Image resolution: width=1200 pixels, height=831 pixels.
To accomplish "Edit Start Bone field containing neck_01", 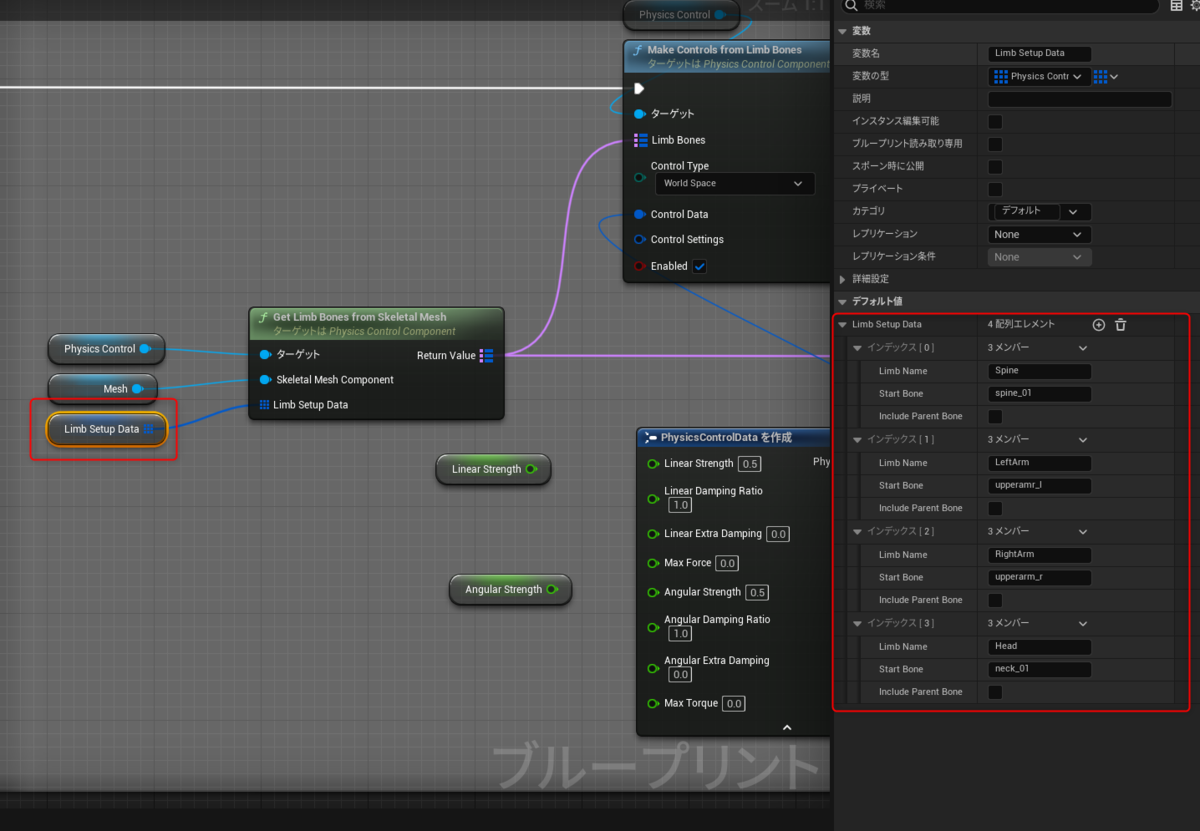I will tap(1040, 669).
